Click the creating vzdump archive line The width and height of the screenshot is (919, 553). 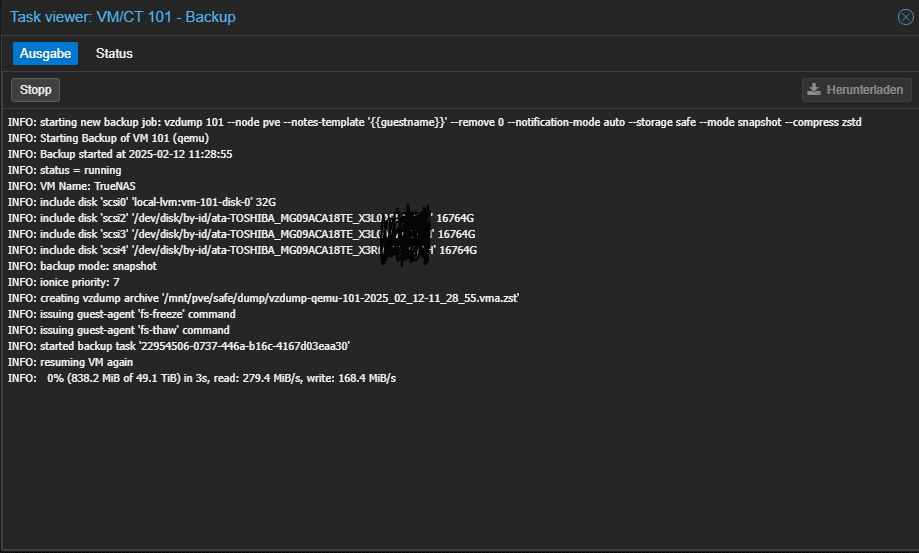point(263,298)
